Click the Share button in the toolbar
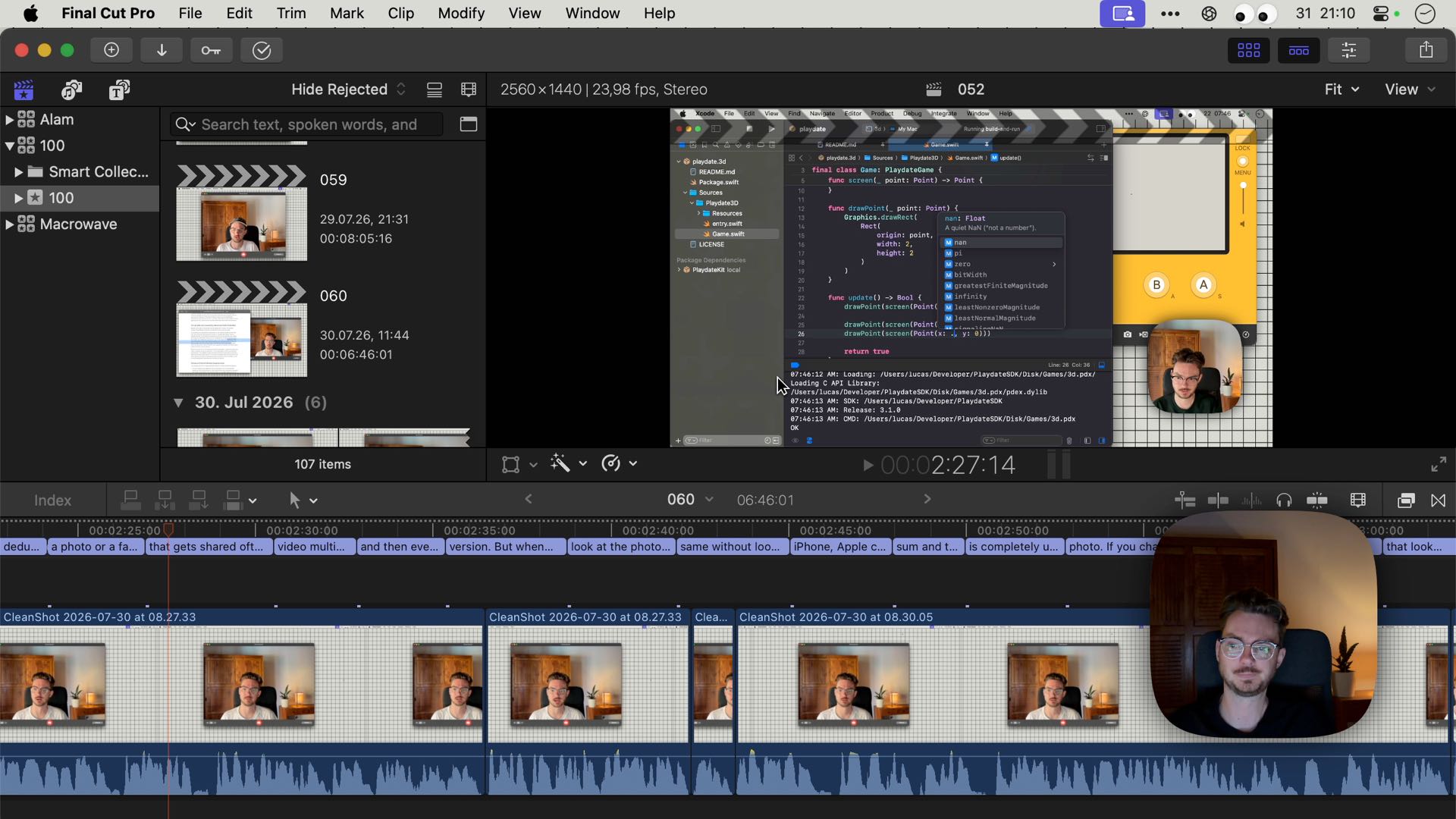 point(1426,50)
